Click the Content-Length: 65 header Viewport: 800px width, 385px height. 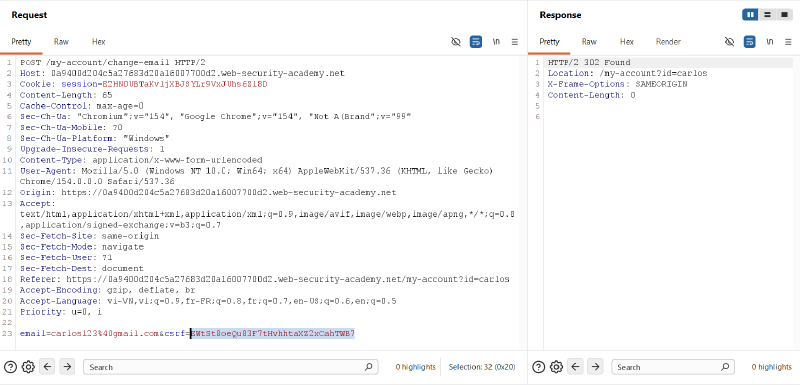66,95
